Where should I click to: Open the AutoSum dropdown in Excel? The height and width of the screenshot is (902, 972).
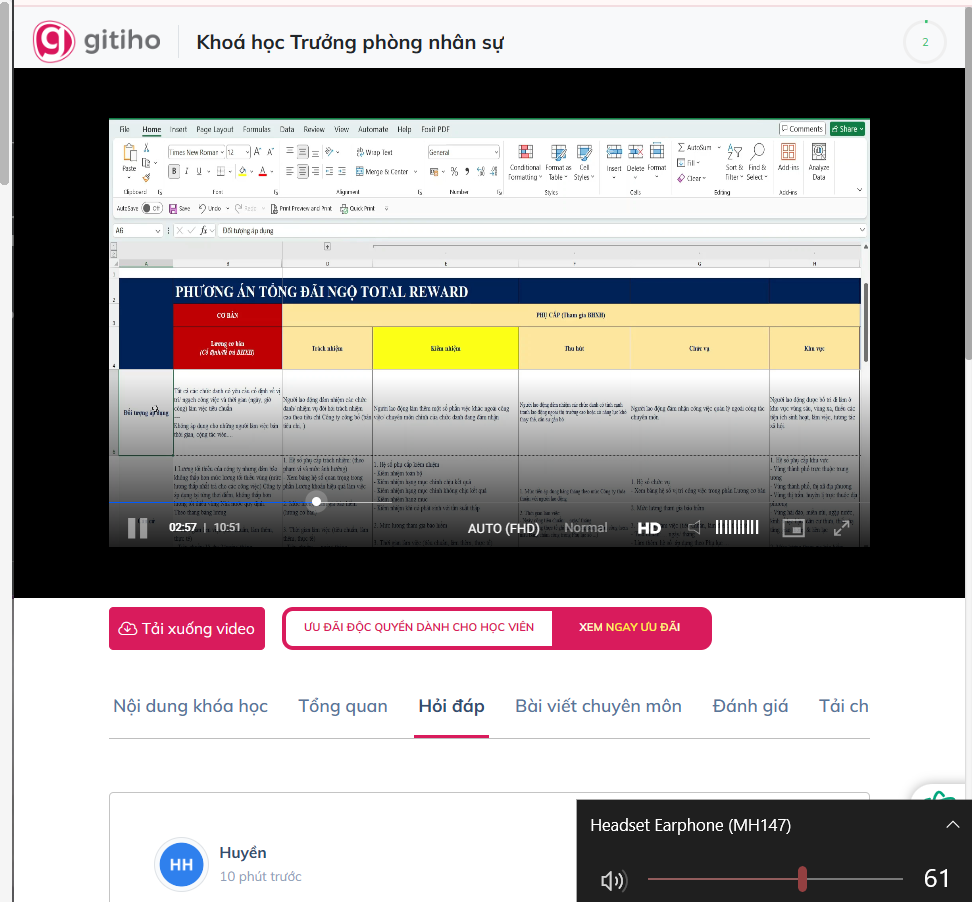[719, 148]
